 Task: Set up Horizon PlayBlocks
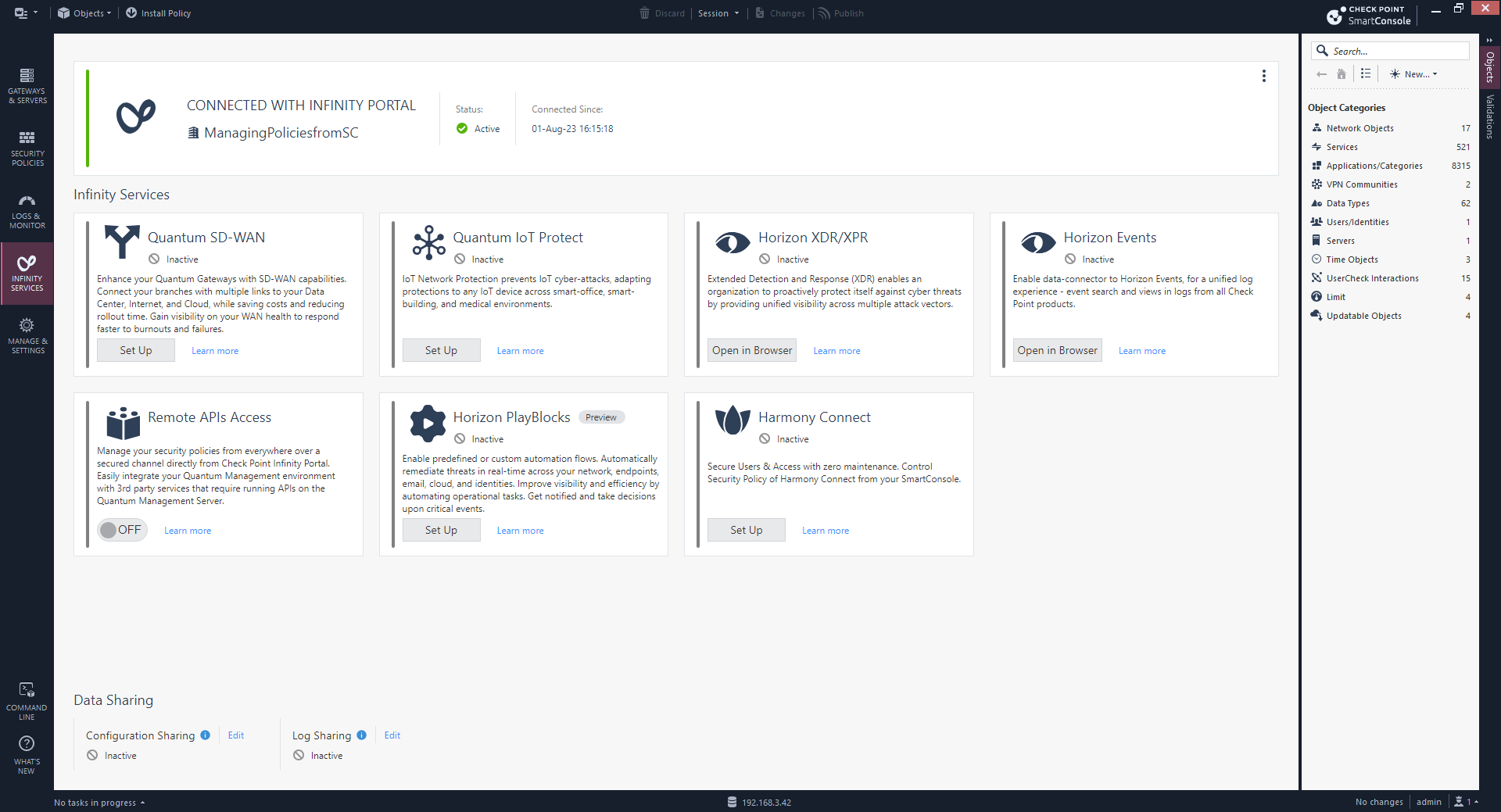[x=441, y=530]
